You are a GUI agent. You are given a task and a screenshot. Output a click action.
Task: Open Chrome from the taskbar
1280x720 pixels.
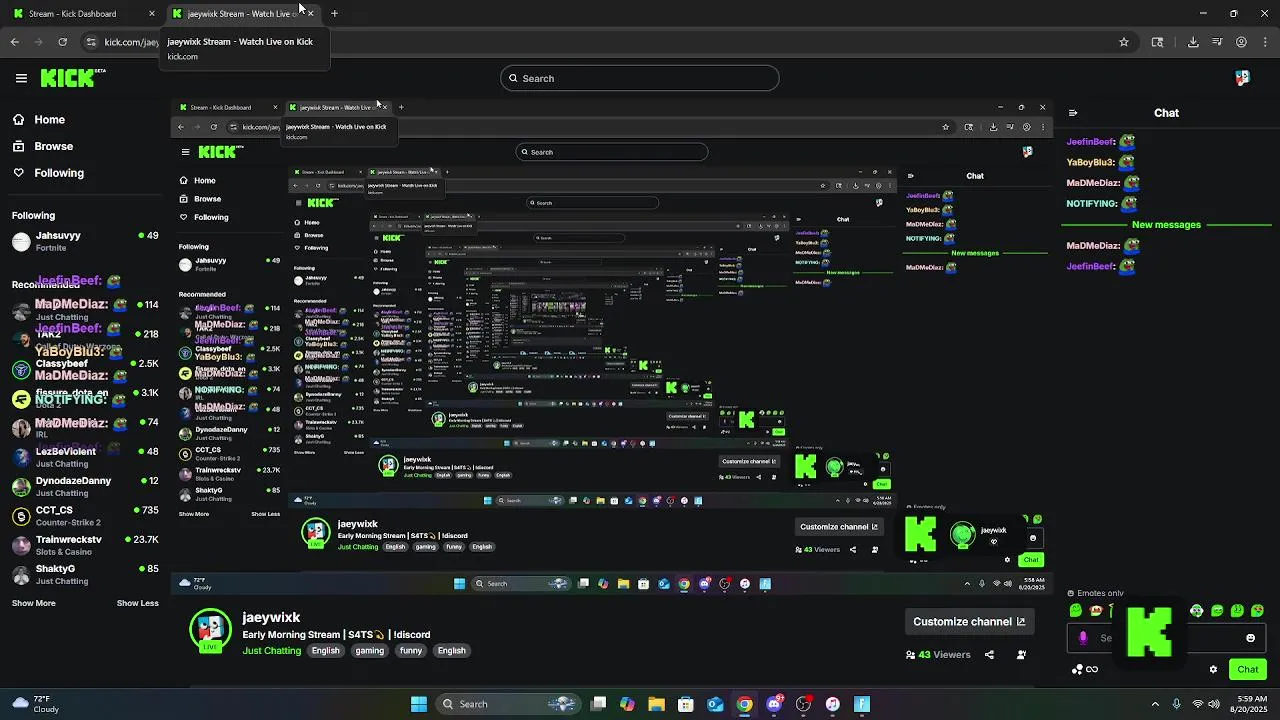pyautogui.click(x=745, y=704)
